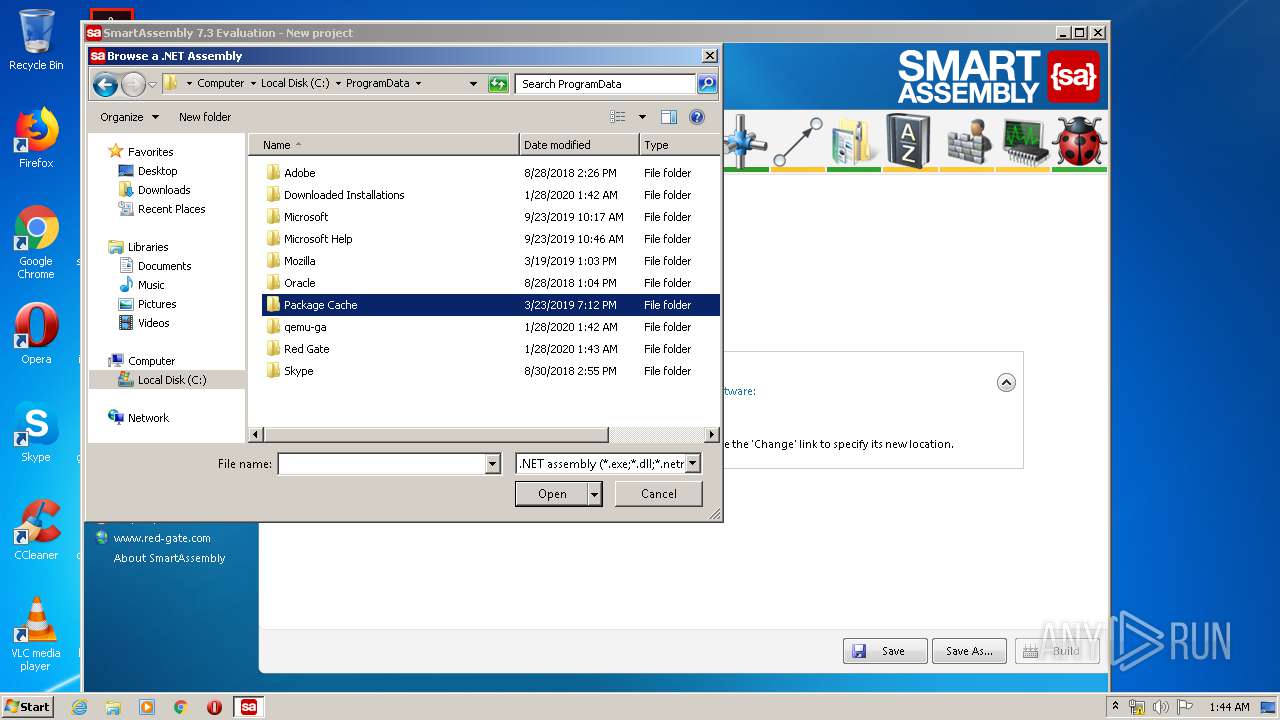The height and width of the screenshot is (720, 1280).
Task: Select Recent Places in navigation pane
Action: coord(171,209)
